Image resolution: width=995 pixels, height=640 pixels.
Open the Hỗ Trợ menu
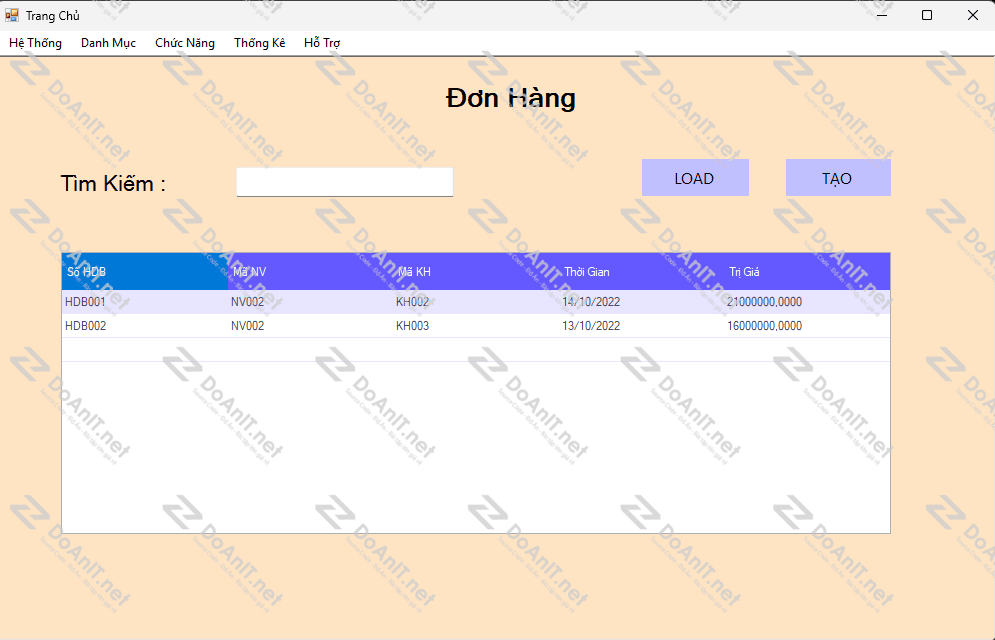click(322, 43)
